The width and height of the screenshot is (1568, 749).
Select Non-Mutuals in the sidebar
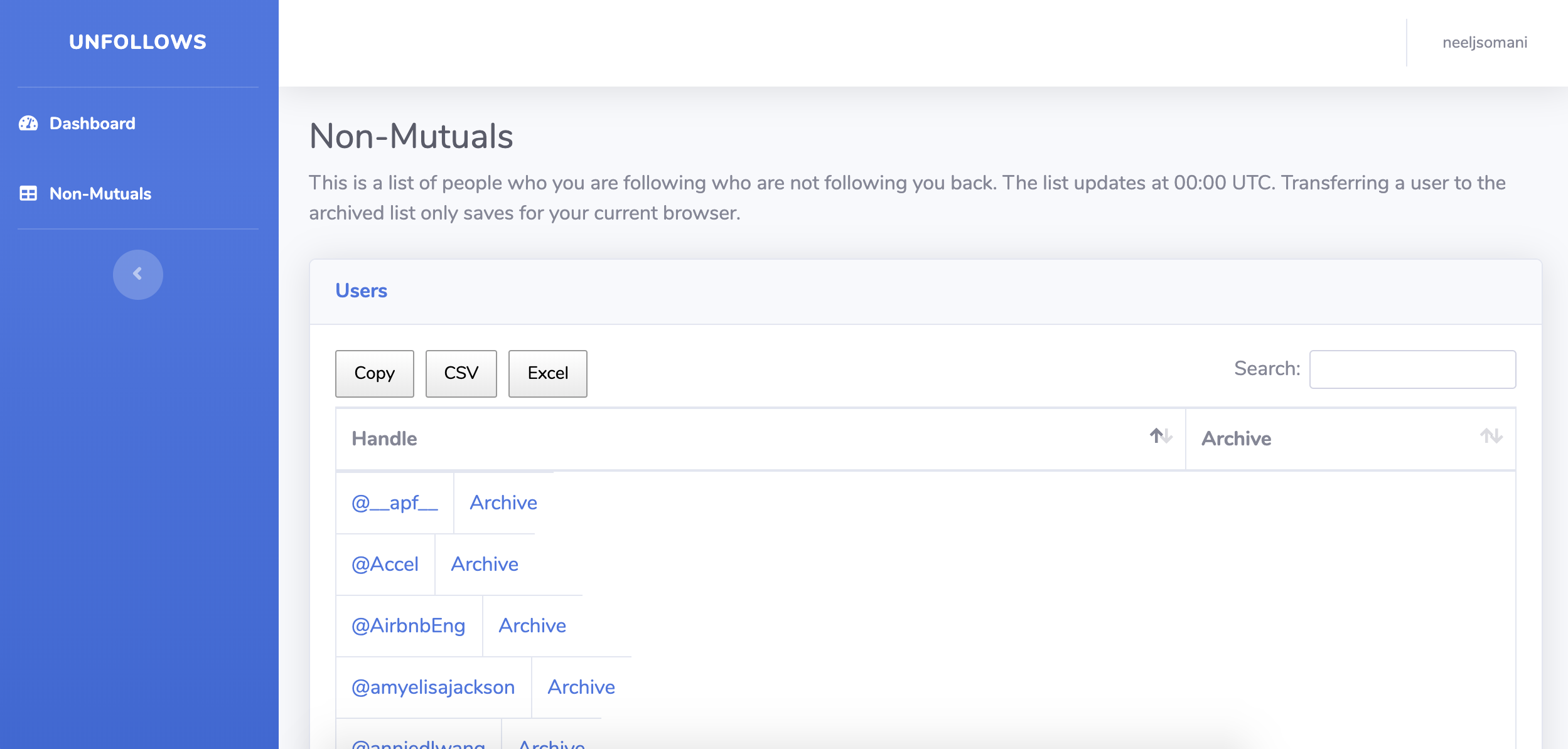coord(100,194)
